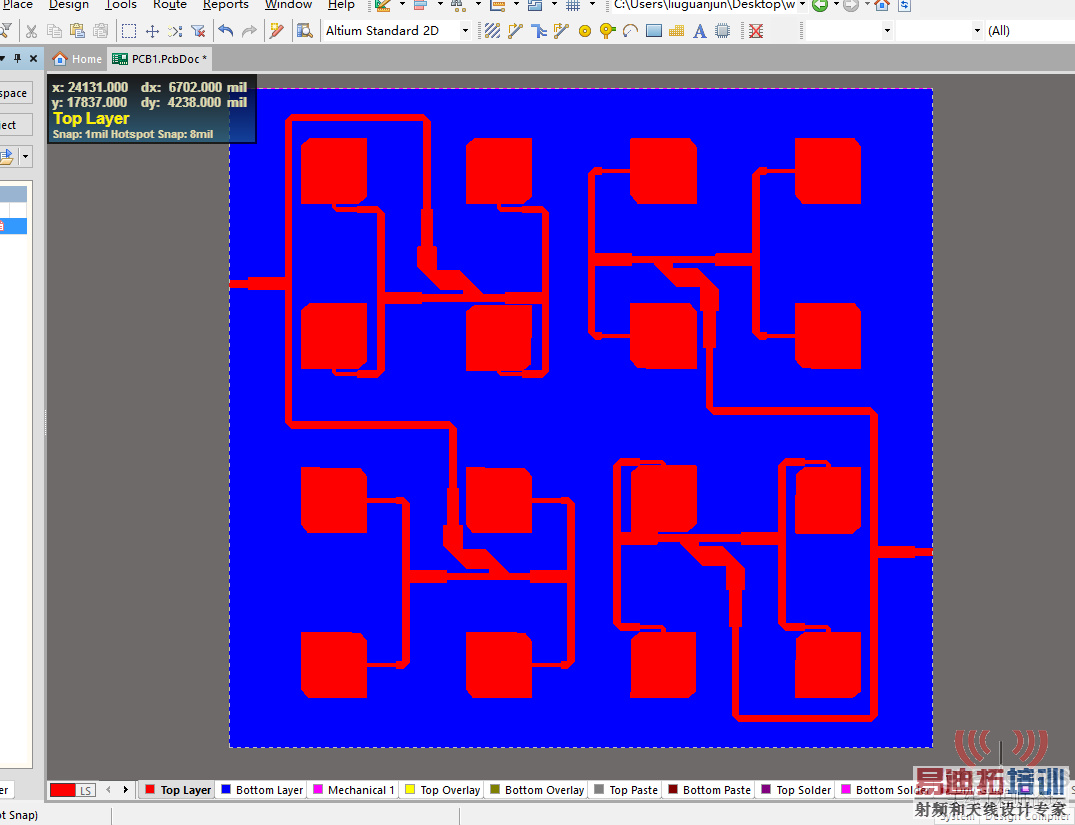The image size is (1075, 825).
Task: Open the Tools menu
Action: coord(121,5)
